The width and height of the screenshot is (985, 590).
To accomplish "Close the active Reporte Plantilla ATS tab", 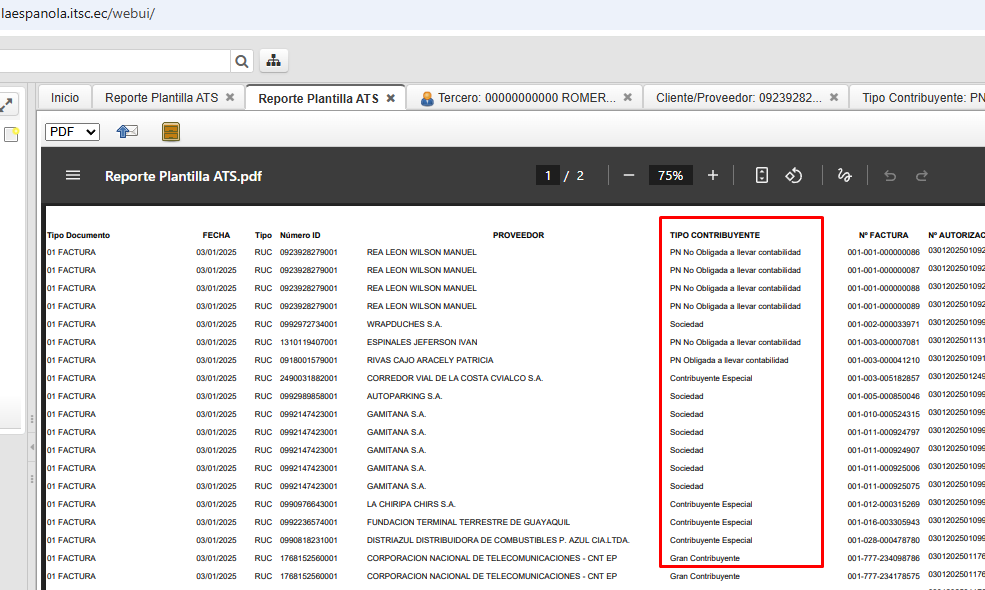I will pyautogui.click(x=391, y=98).
